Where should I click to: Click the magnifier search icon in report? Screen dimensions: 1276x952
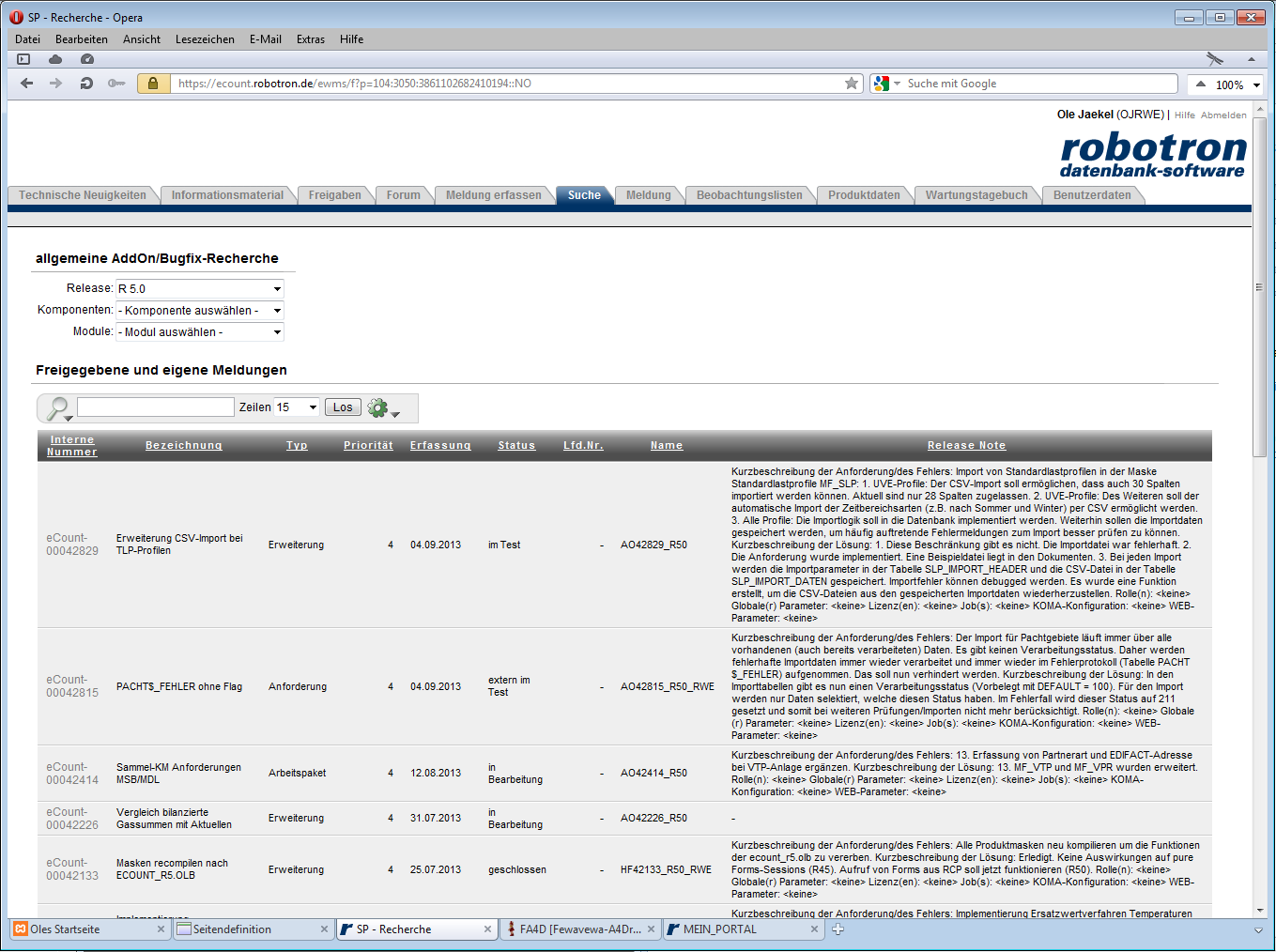click(x=58, y=407)
